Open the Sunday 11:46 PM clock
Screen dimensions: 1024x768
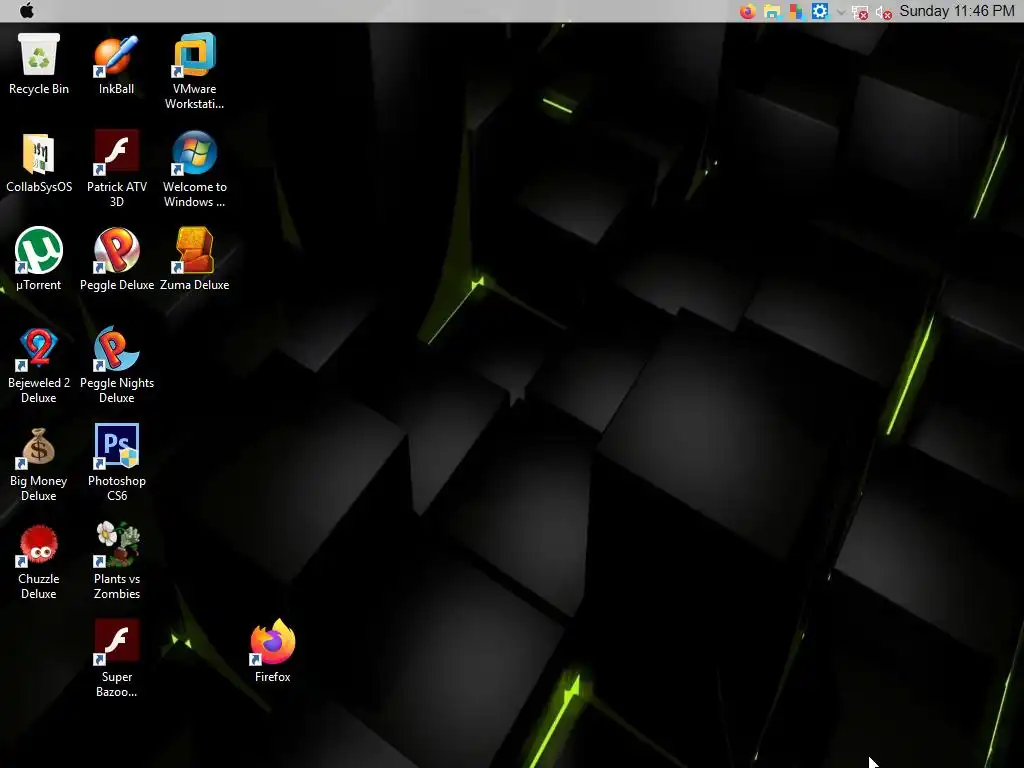pos(957,11)
